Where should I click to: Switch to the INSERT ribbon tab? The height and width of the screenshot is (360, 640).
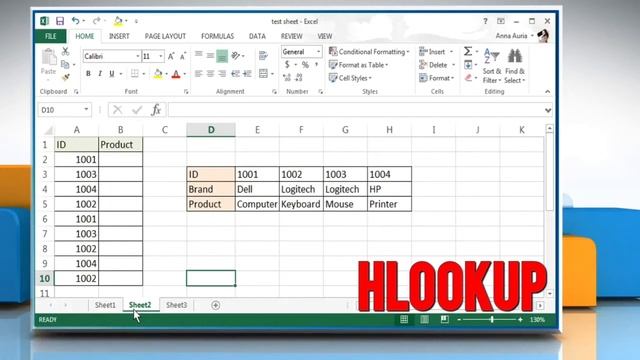click(x=119, y=36)
